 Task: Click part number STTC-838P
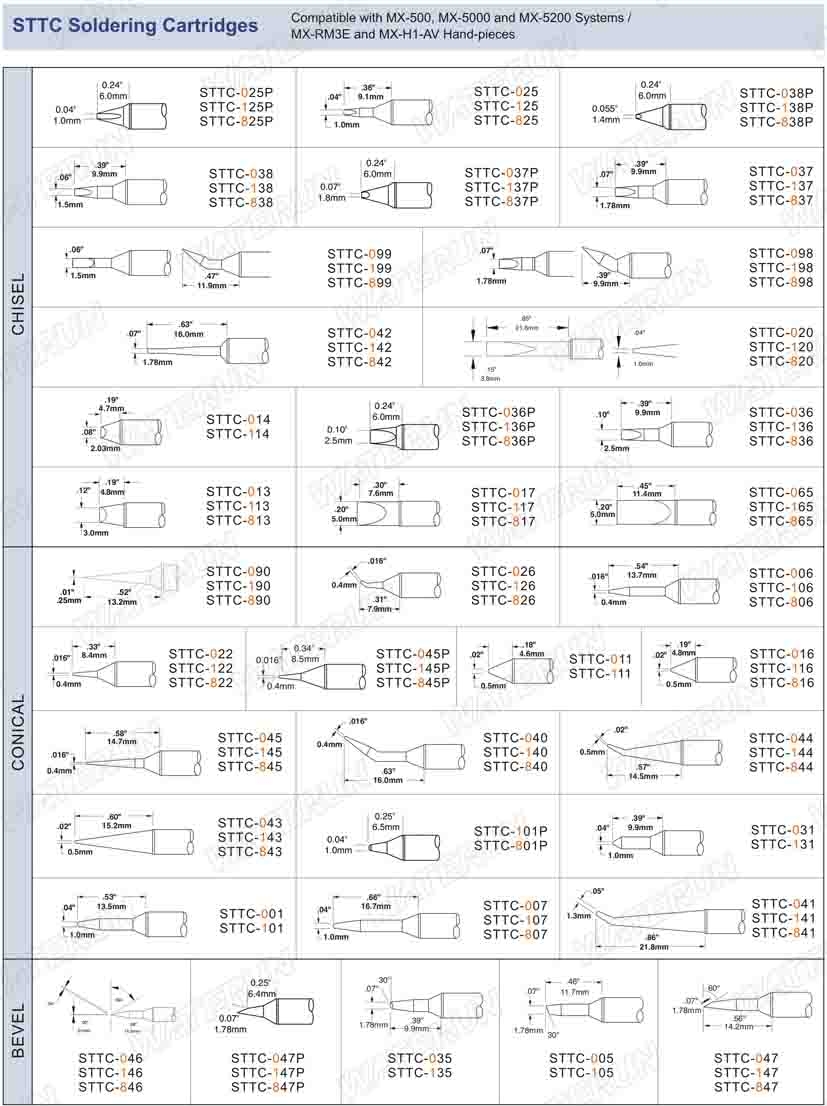(776, 121)
